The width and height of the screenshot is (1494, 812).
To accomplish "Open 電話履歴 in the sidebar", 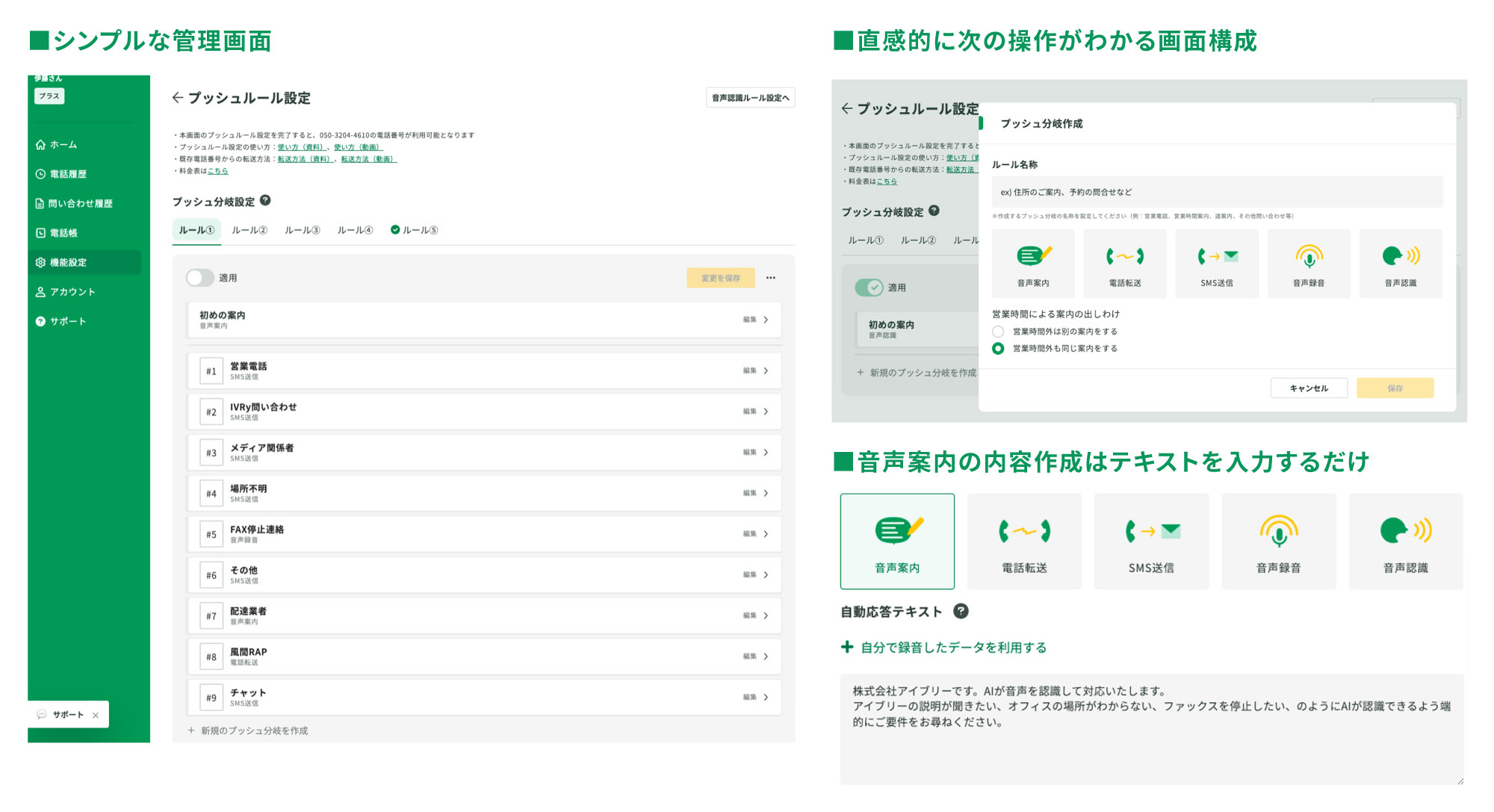I will click(68, 174).
